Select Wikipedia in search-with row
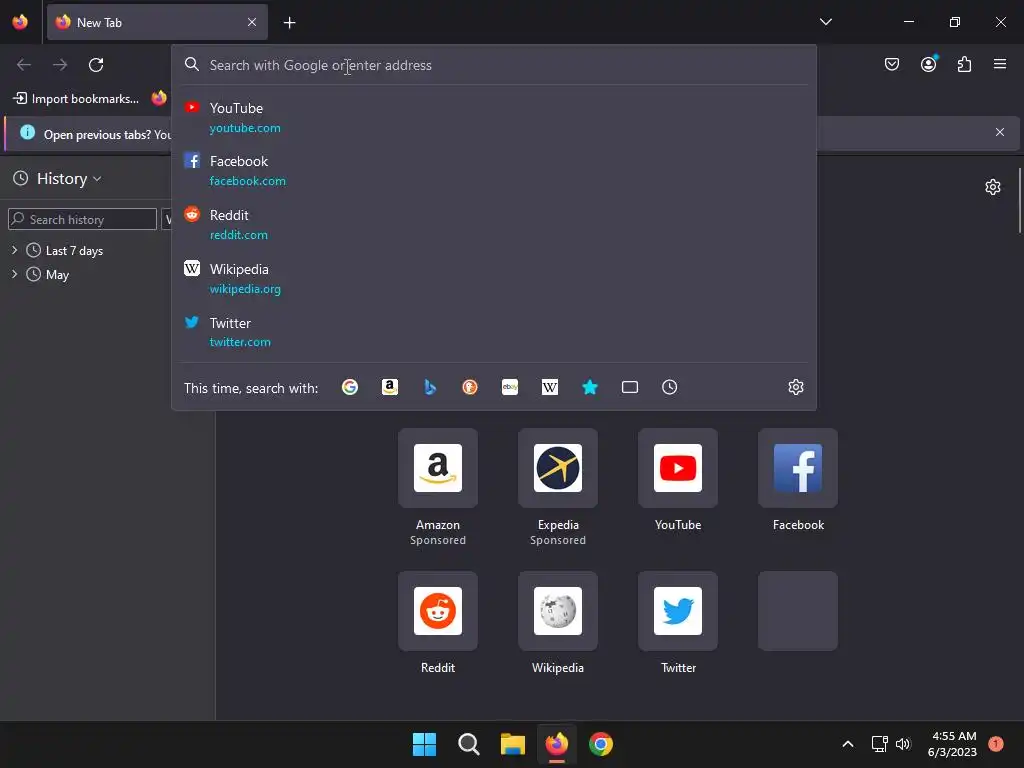Screen dimensions: 1024x768 coord(550,387)
